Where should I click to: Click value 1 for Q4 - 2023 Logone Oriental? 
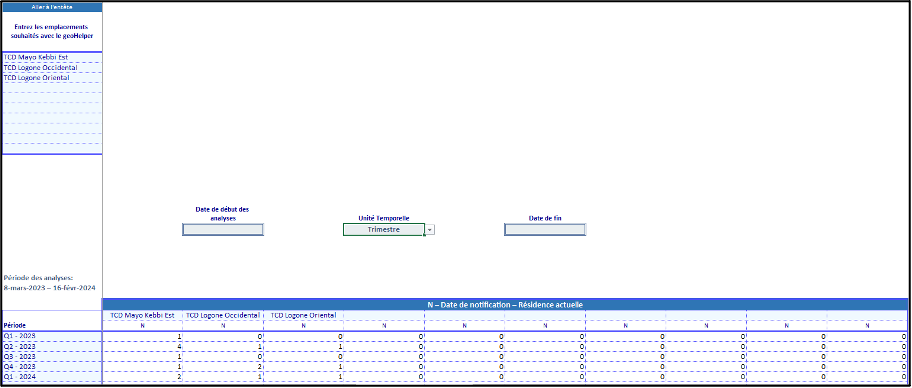click(303, 366)
